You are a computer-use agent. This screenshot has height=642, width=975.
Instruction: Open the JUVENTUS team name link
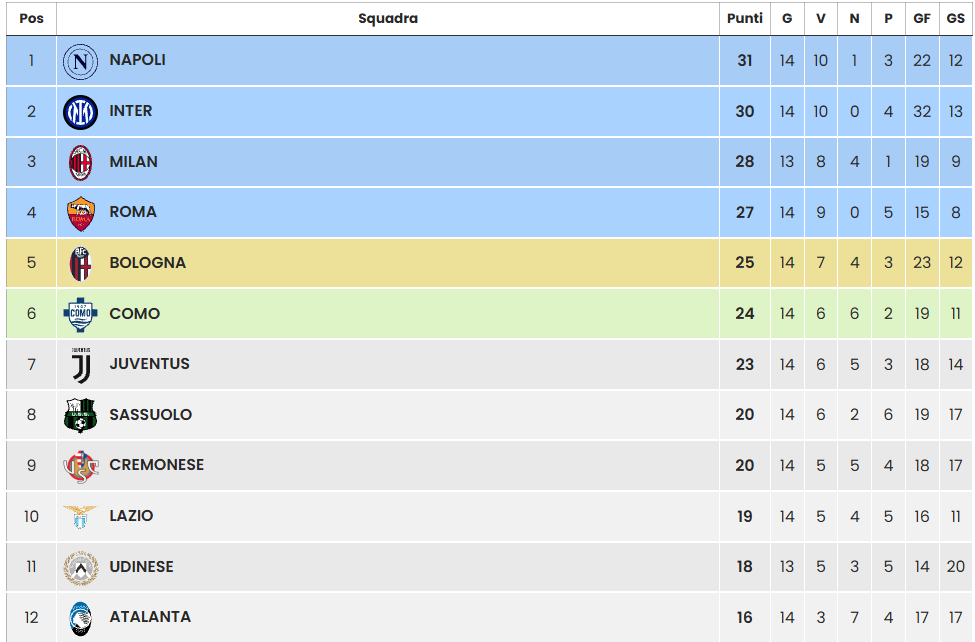tap(149, 364)
